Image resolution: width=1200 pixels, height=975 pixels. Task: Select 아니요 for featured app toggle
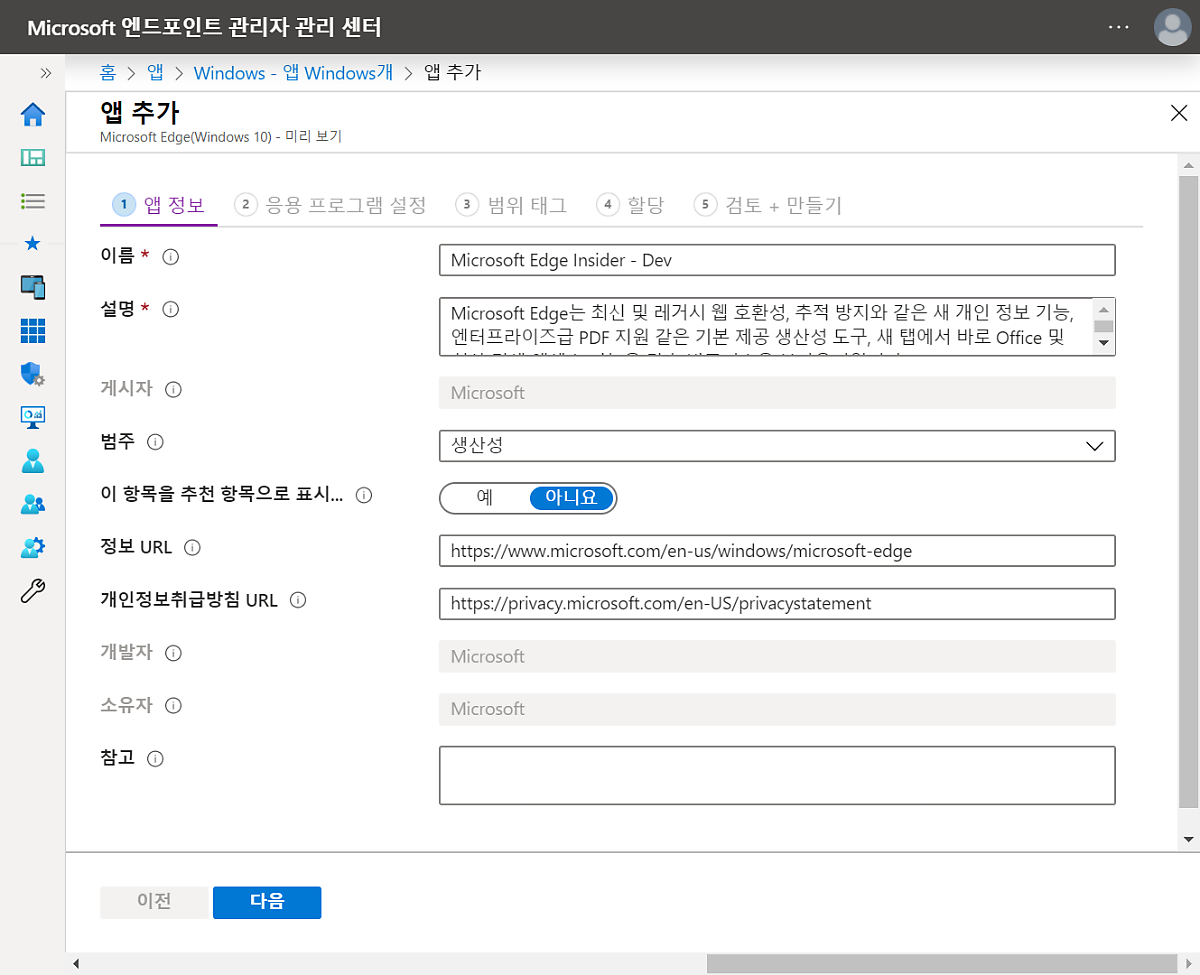572,497
